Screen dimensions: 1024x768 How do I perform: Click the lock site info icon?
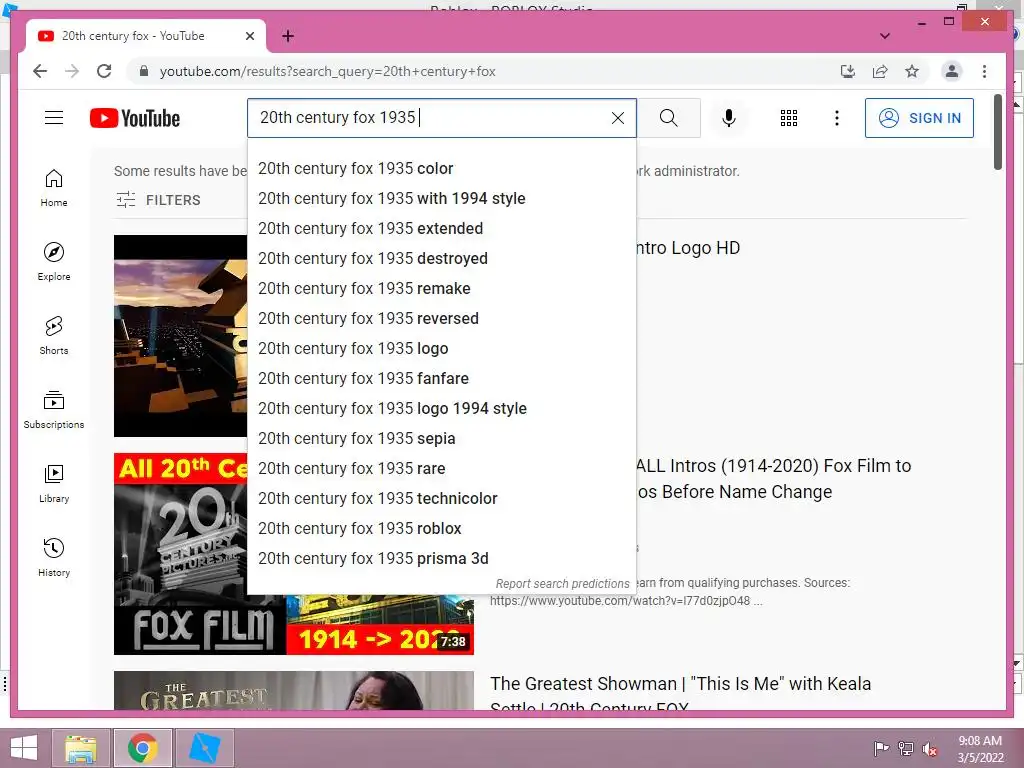point(144,71)
